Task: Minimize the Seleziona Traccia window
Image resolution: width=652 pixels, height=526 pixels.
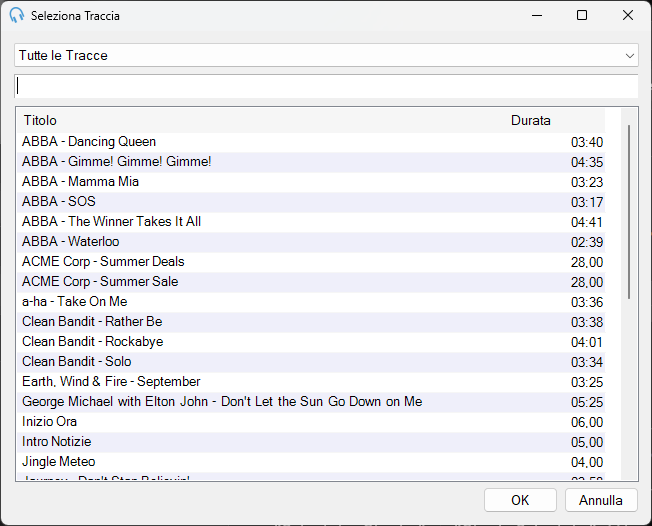Action: click(x=537, y=15)
